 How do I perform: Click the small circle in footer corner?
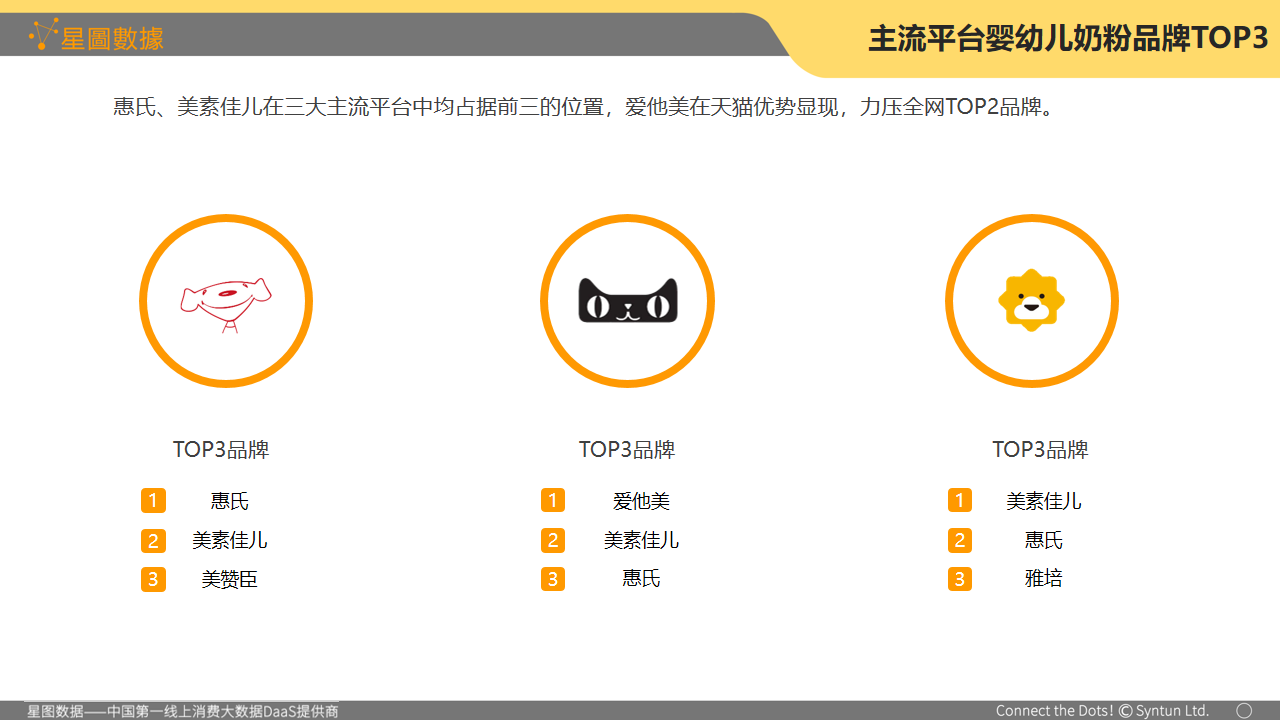(1244, 710)
